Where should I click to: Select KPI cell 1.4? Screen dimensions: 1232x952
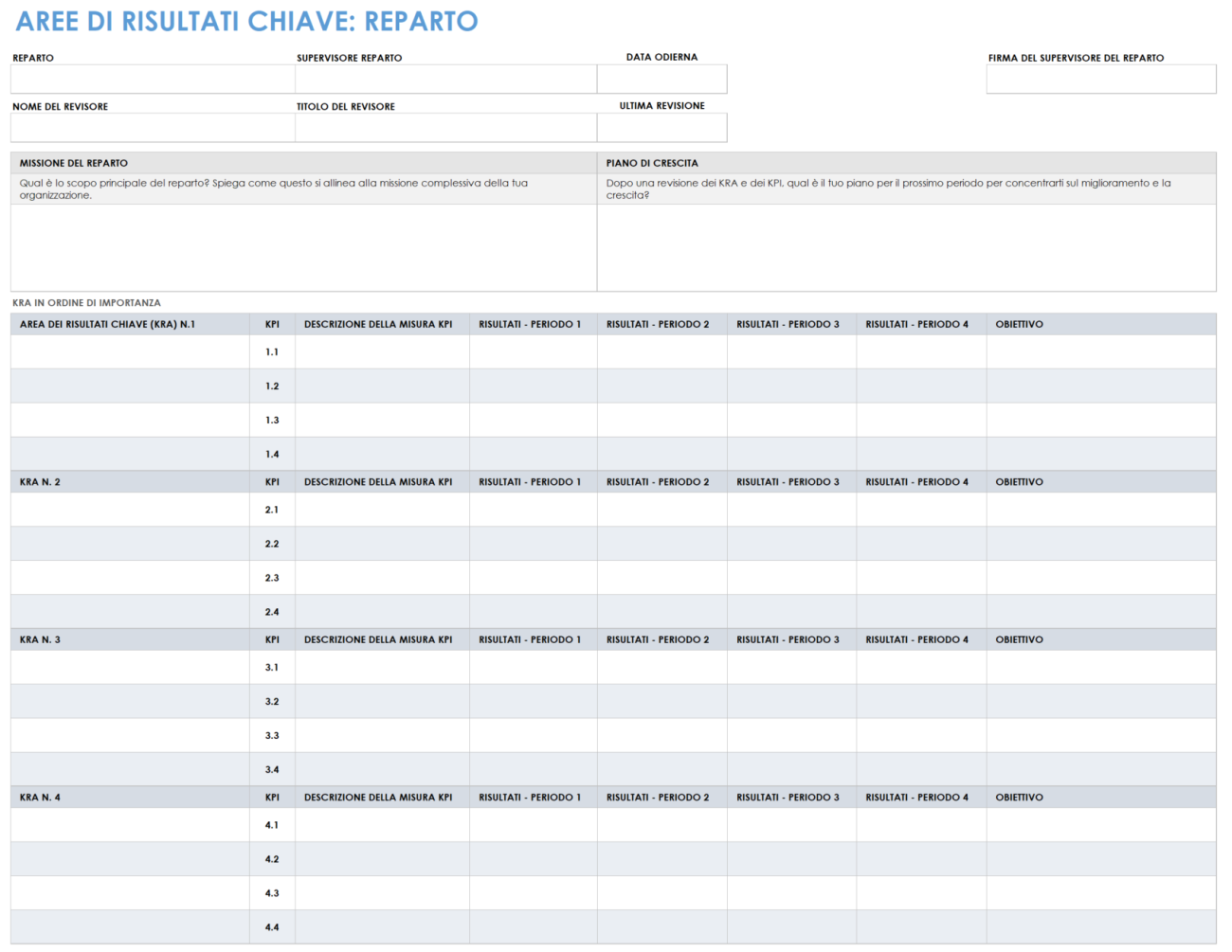pyautogui.click(x=272, y=454)
